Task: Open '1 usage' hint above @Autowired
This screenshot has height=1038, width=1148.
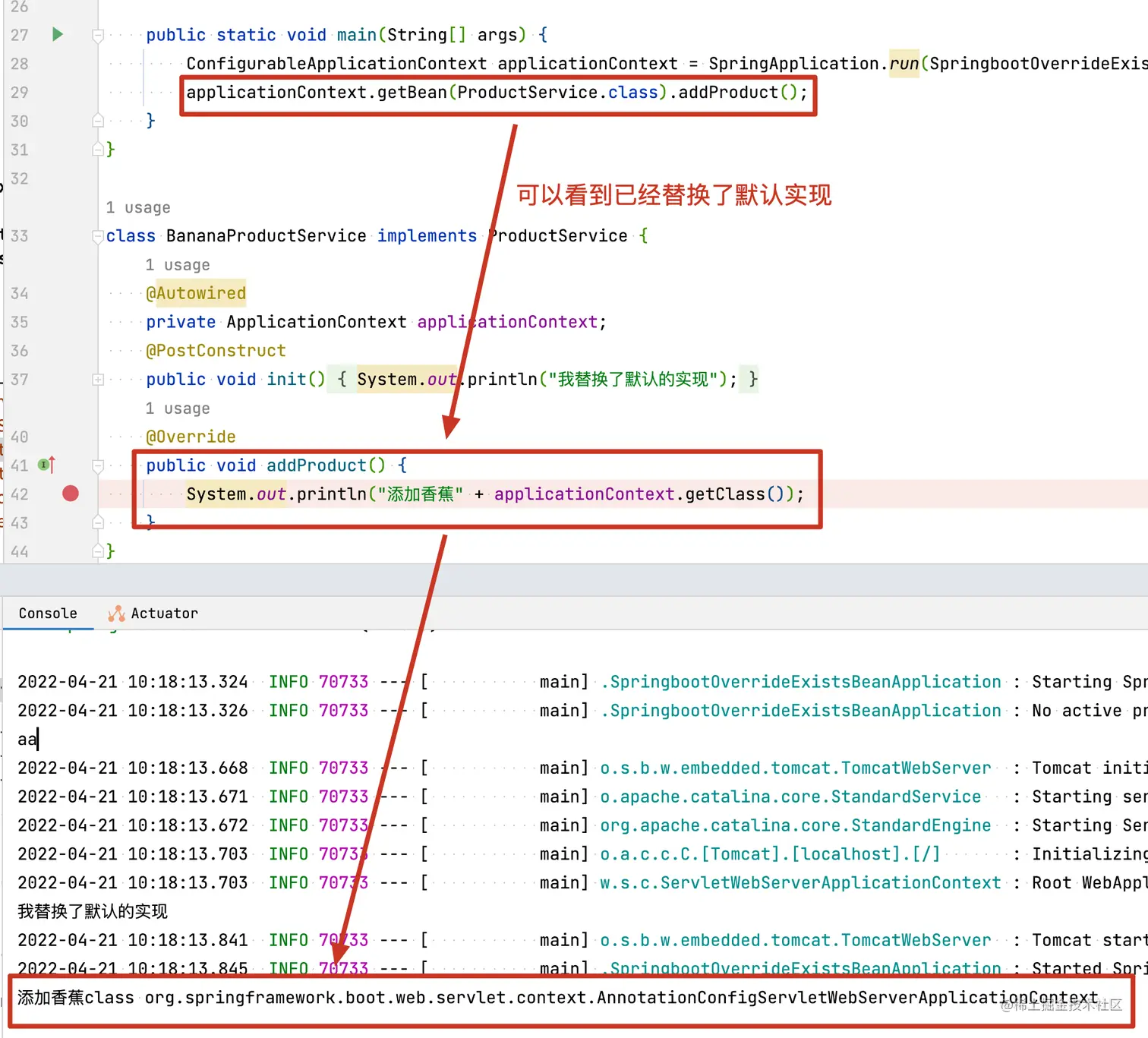Action: click(x=178, y=265)
